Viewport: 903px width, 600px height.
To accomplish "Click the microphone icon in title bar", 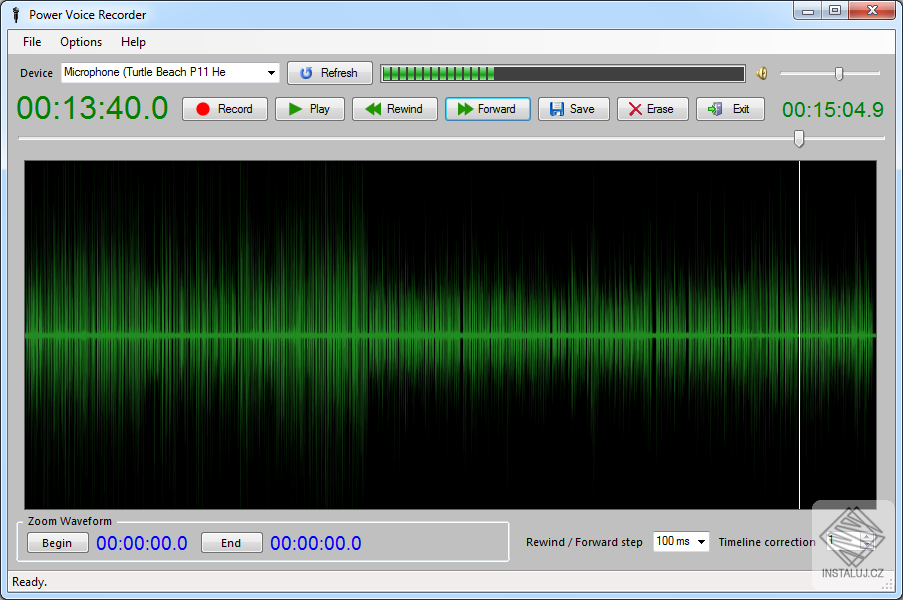I will (x=16, y=15).
